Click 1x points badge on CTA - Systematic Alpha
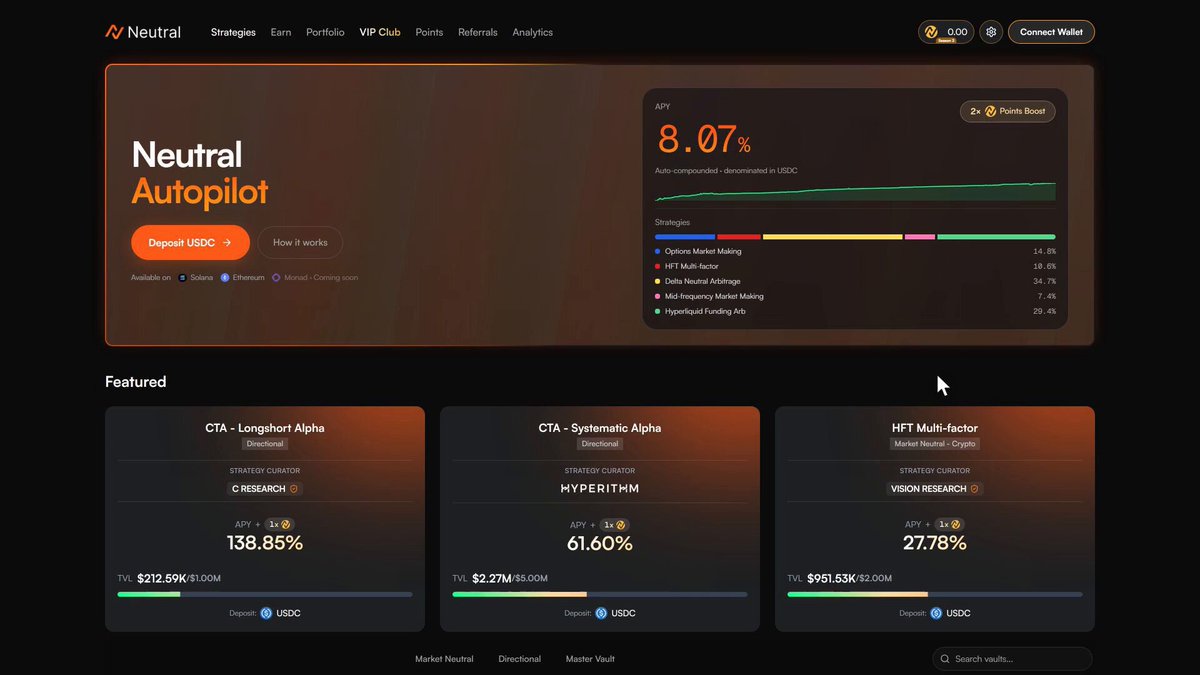Viewport: 1200px width, 675px height. 615,524
